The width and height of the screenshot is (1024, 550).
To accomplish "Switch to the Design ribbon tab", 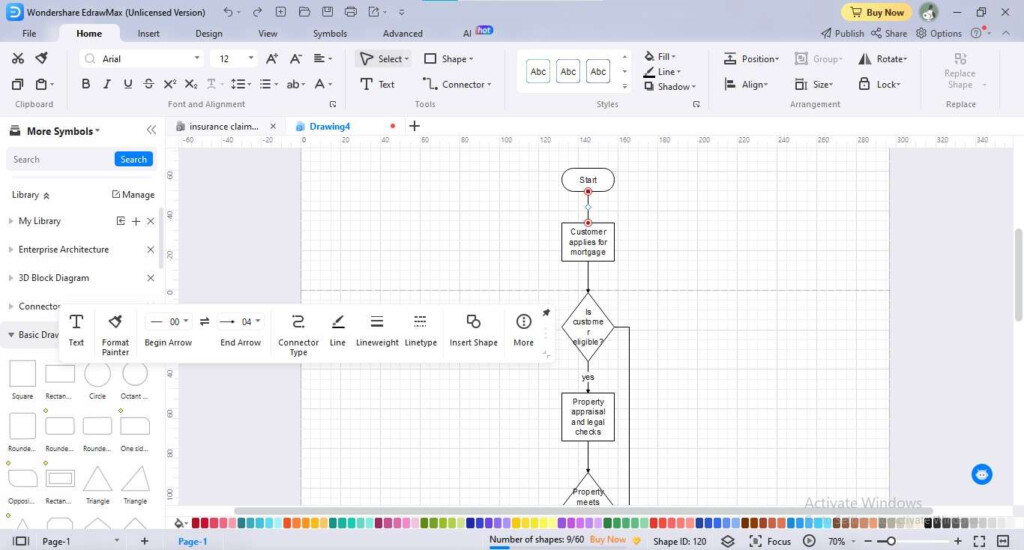I will (x=209, y=33).
